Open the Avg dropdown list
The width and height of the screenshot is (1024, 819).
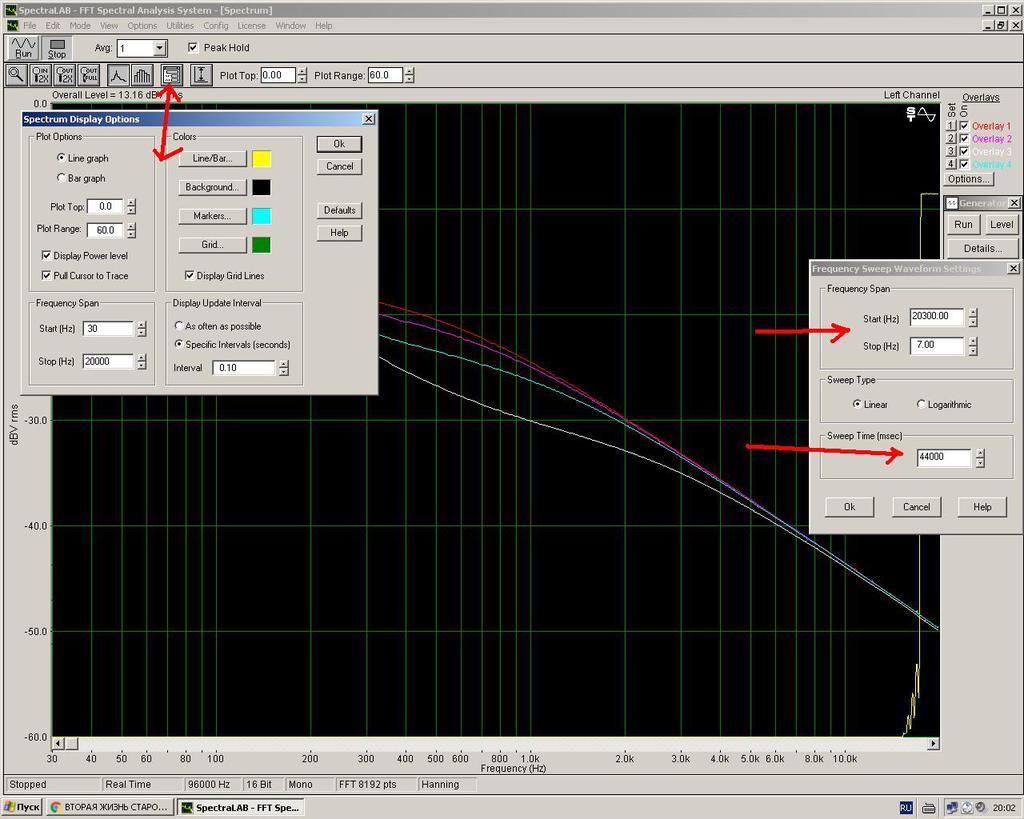coord(159,48)
